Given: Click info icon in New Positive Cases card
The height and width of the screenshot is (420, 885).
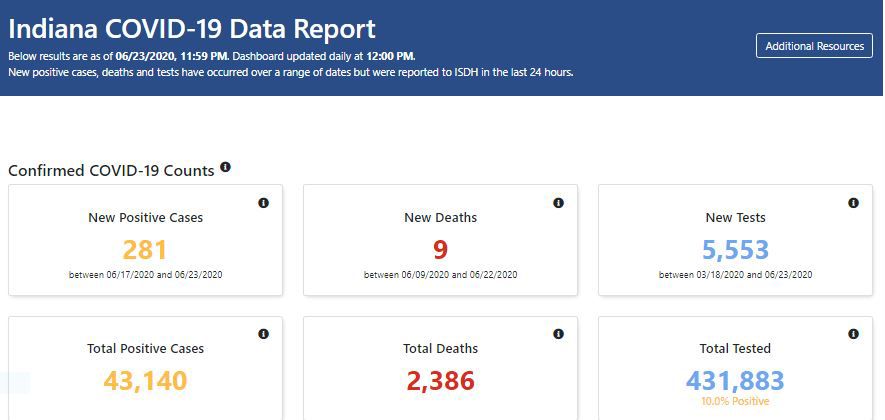Looking at the screenshot, I should pos(264,203).
